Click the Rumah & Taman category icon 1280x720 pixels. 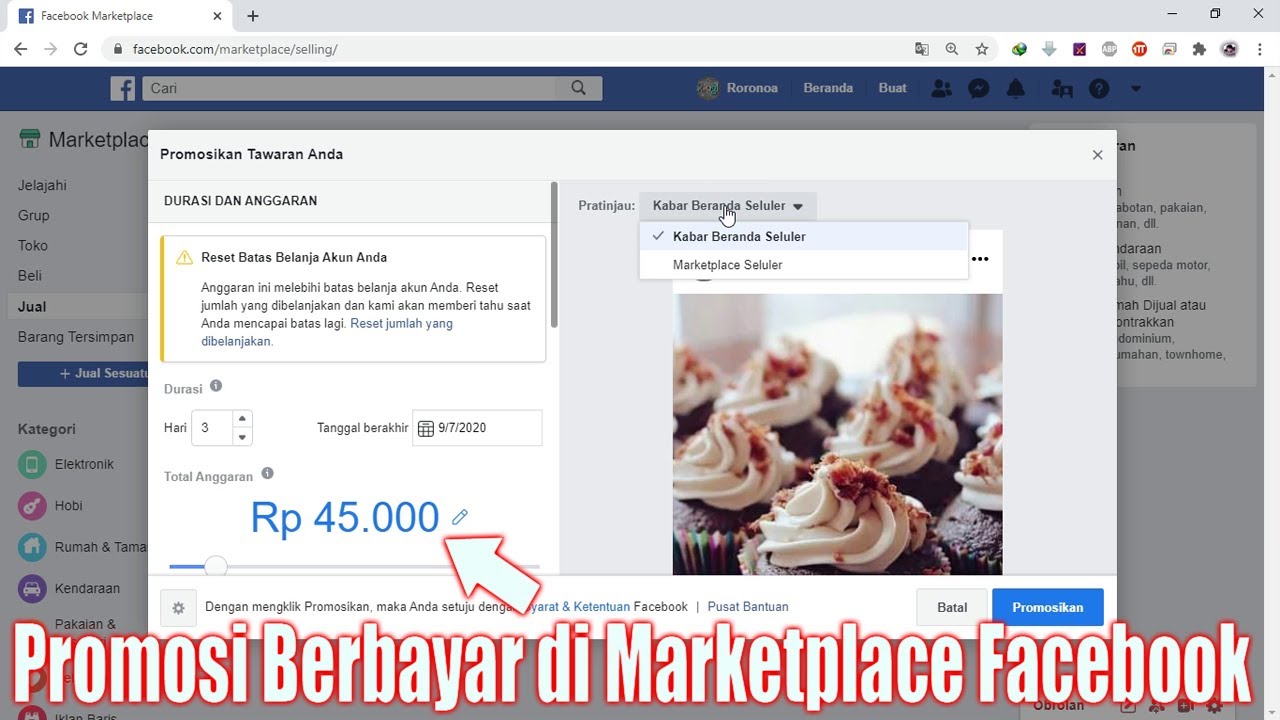point(33,547)
